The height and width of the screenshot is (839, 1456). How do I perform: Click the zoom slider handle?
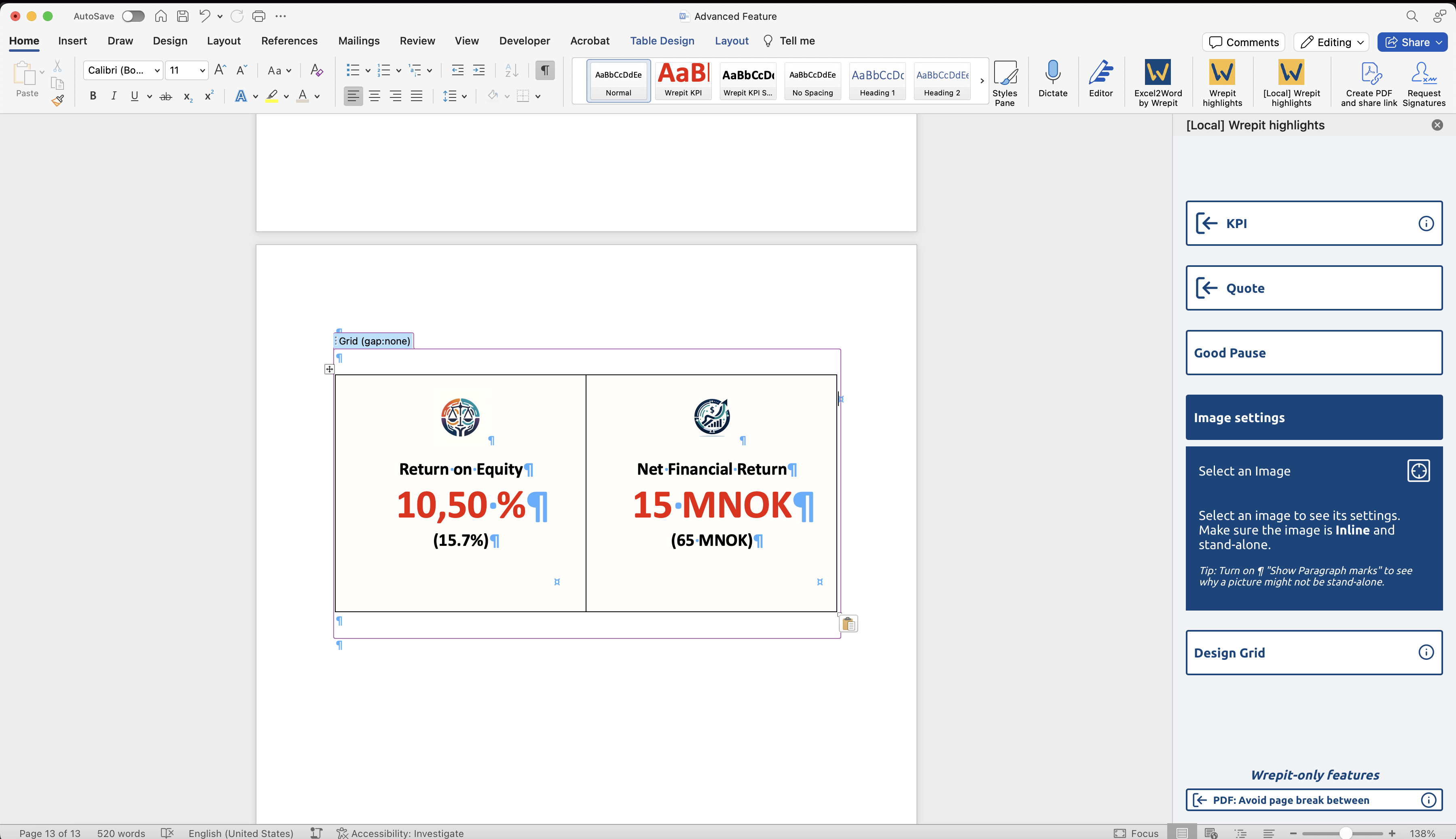pyautogui.click(x=1345, y=833)
